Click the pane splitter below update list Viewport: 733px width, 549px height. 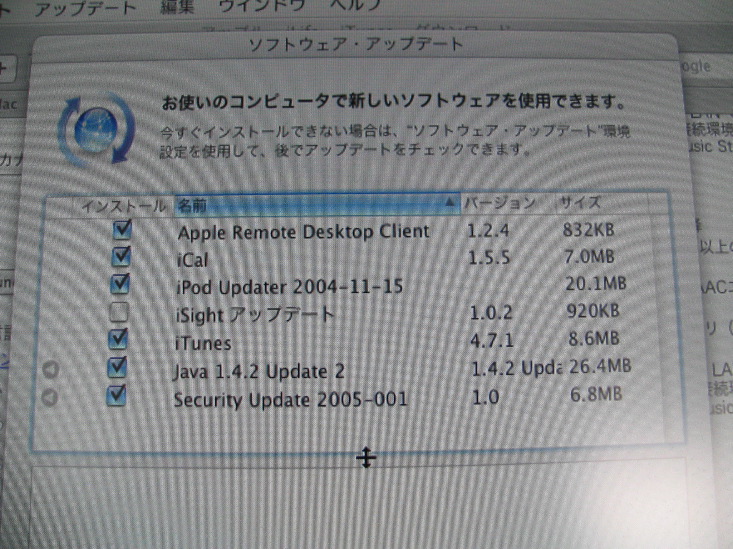point(366,457)
